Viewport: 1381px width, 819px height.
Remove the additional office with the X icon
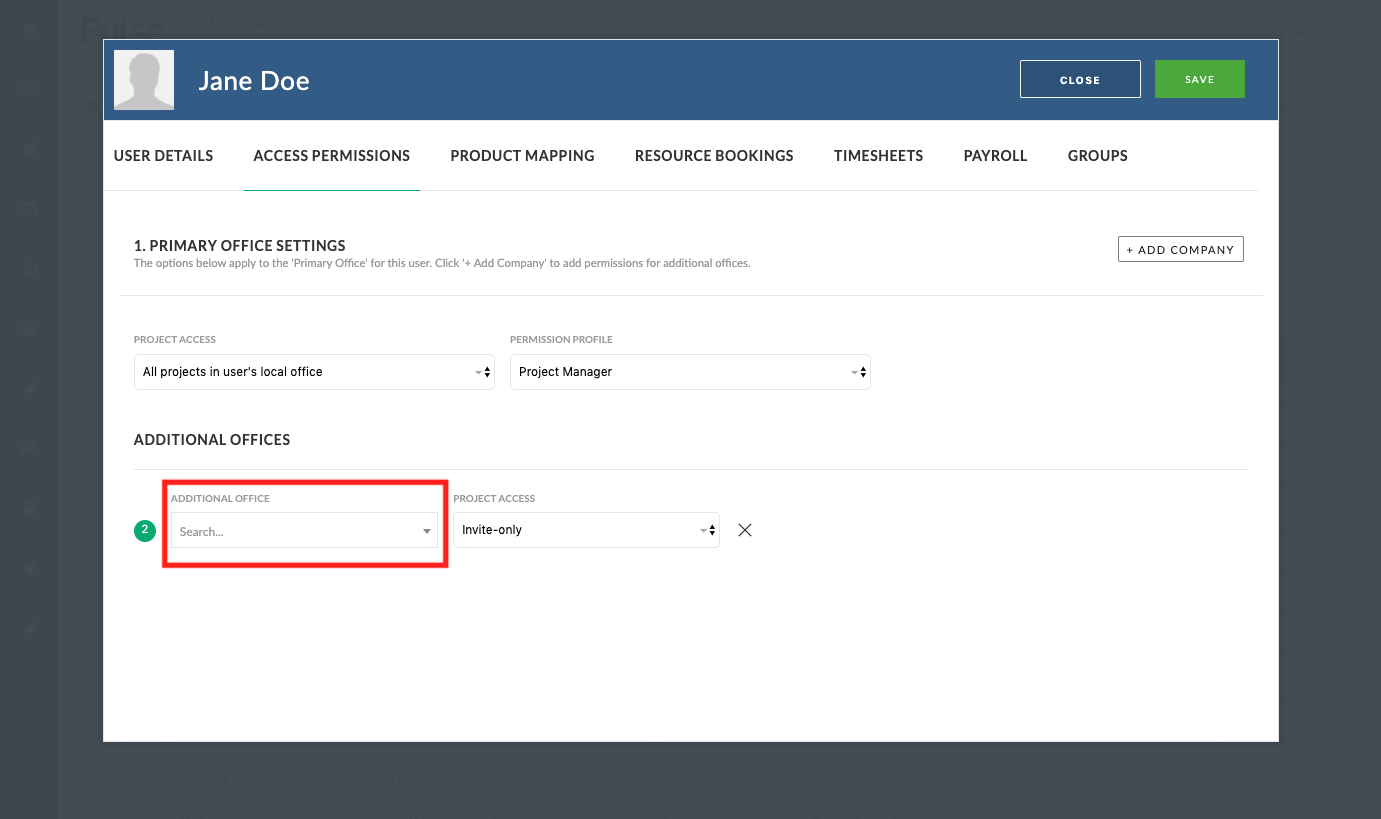coord(744,530)
